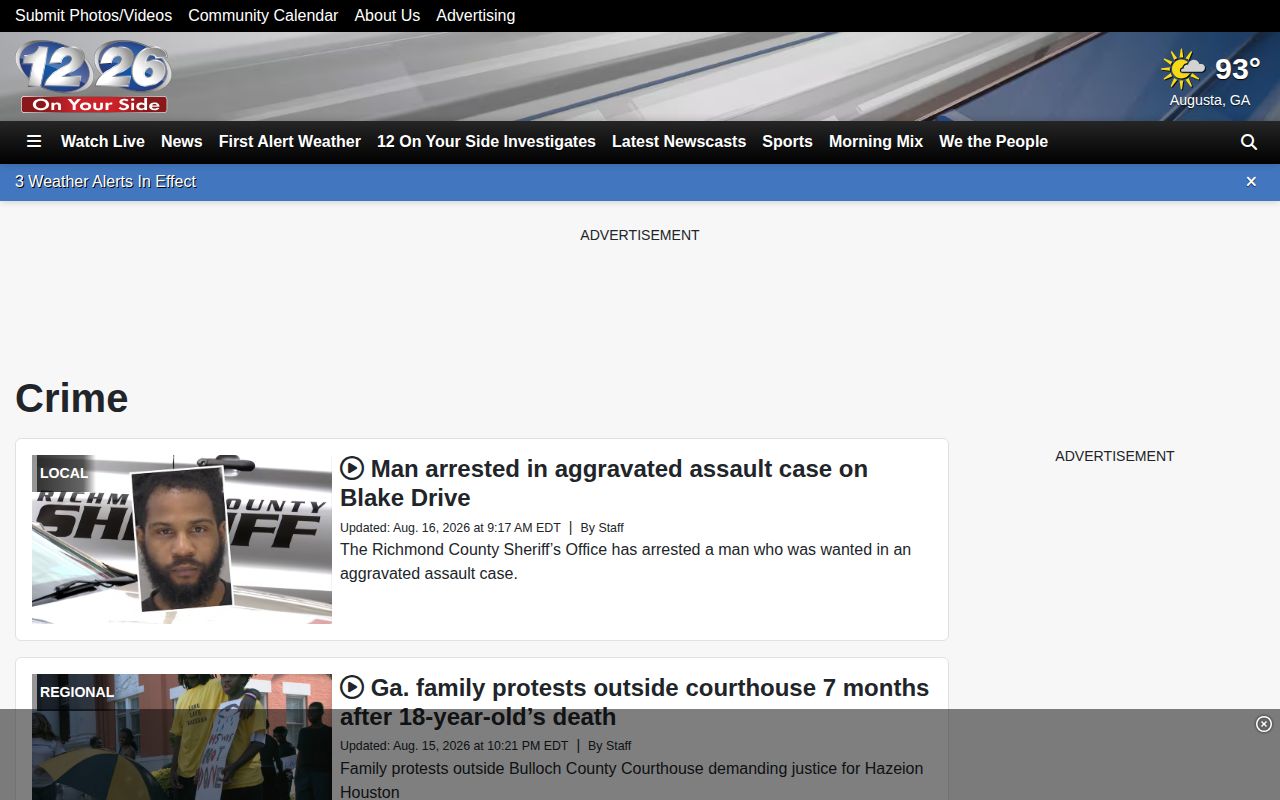1280x800 pixels.
Task: Open Ga. family protests outside courthouse headline
Action: (634, 702)
